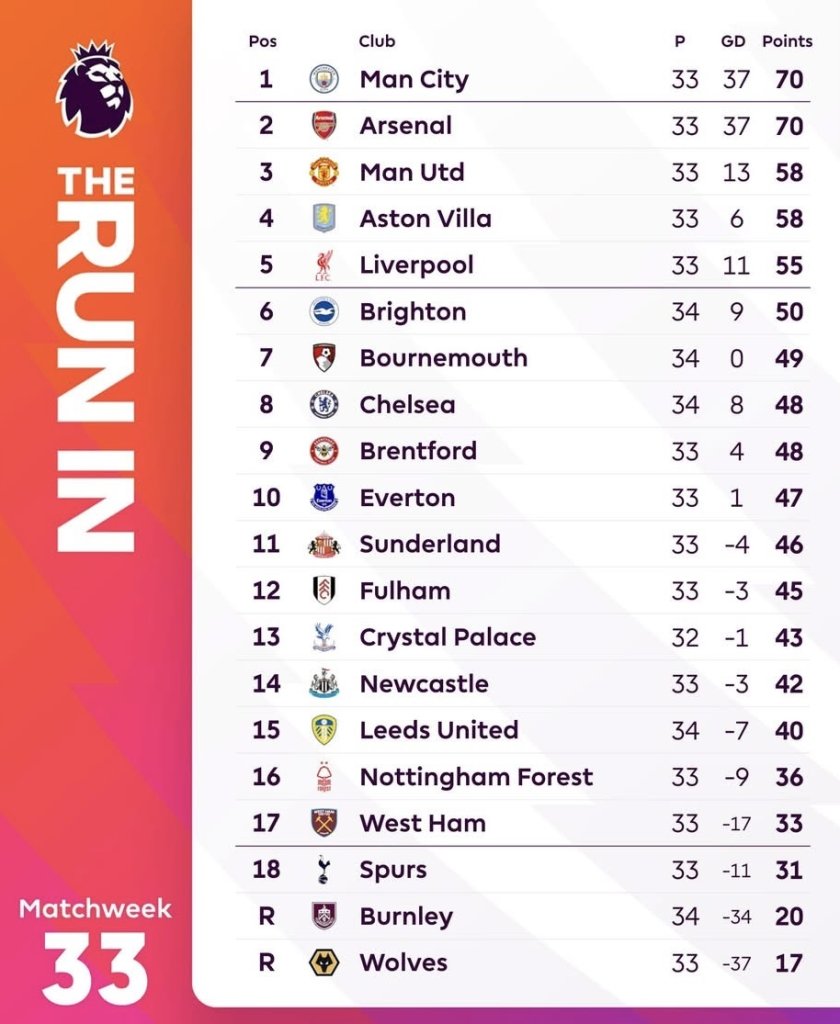Select the Matchweek 33 label
Screen dimensions: 840x1024
(95, 952)
